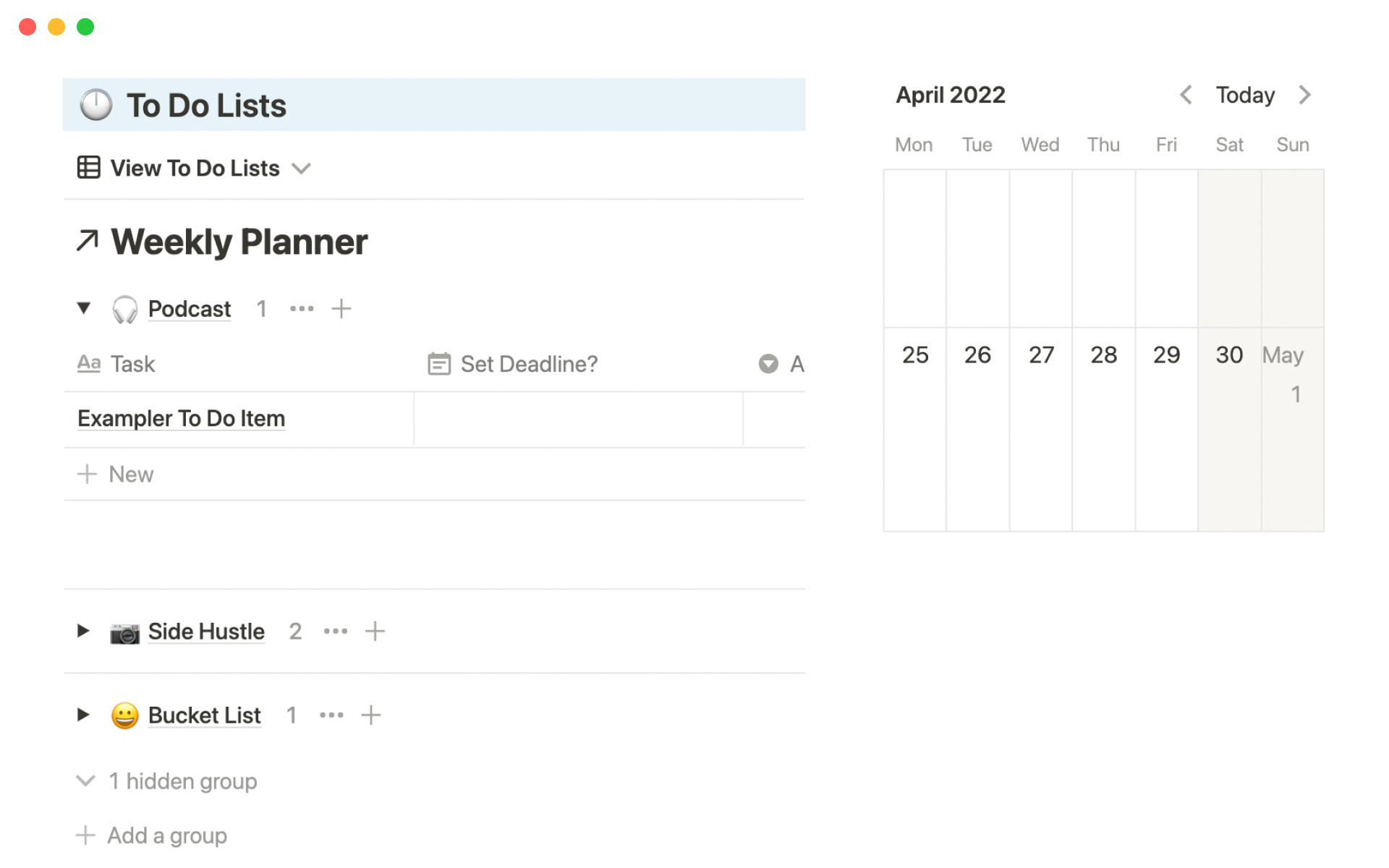Open Exampler To Do Item
This screenshot has width=1389, height=868.
pyautogui.click(x=181, y=419)
